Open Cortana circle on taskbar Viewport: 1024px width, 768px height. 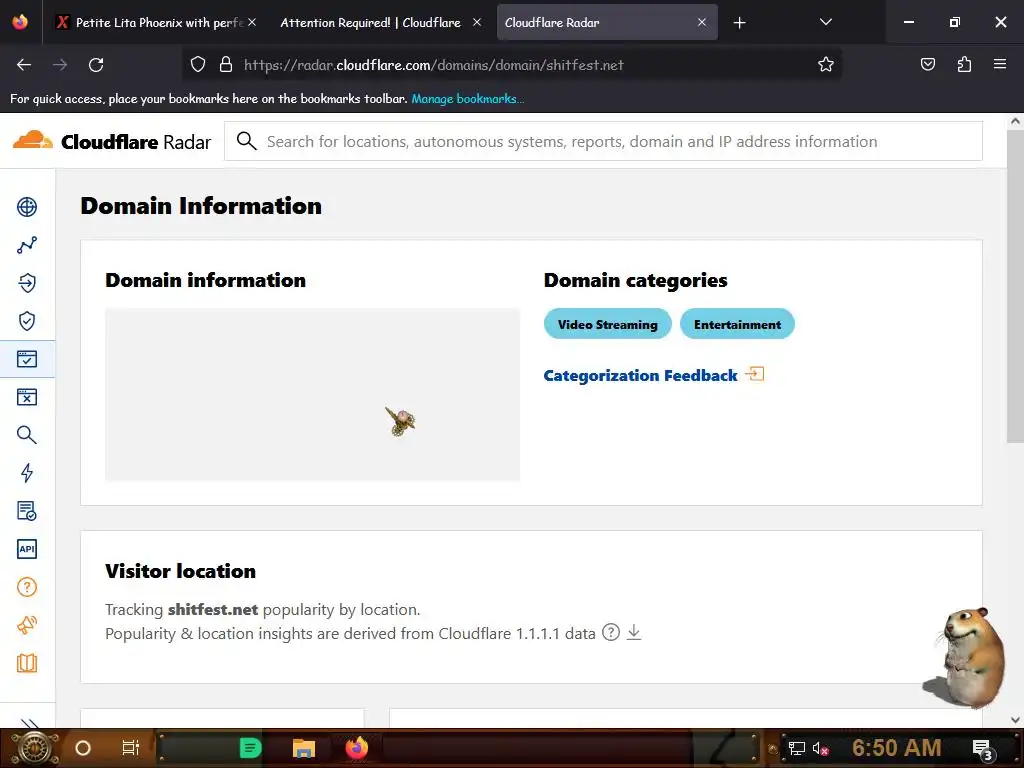83,748
